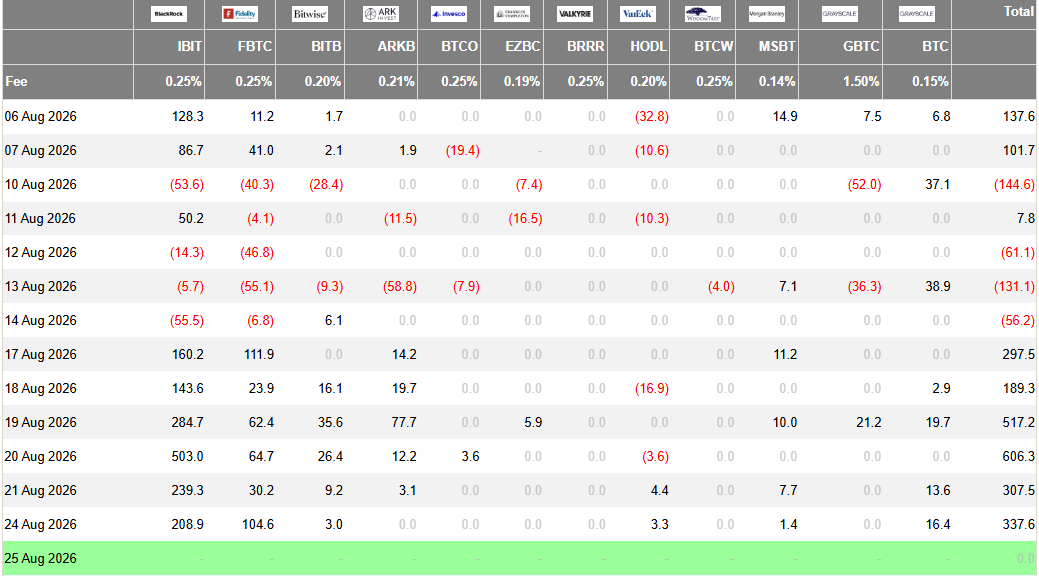Select the IBIT column header

pos(170,46)
